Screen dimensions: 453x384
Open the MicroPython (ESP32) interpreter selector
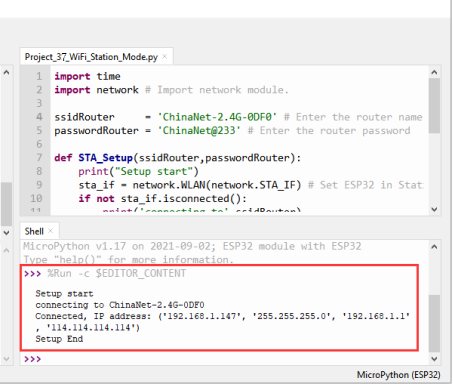pos(398,375)
